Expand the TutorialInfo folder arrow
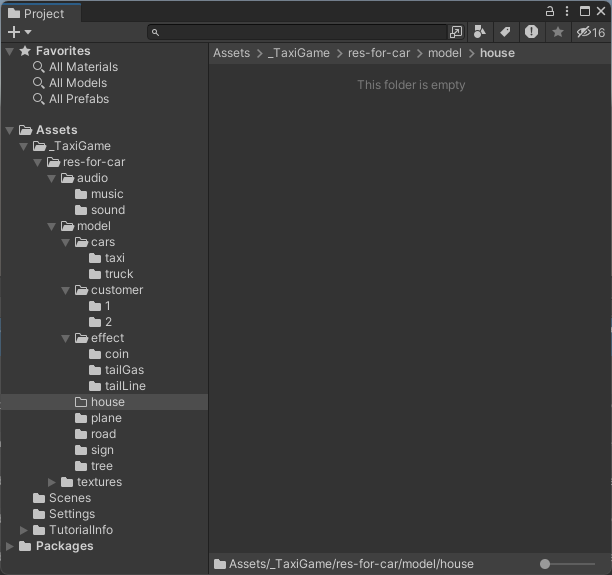This screenshot has width=612, height=575. (24, 530)
